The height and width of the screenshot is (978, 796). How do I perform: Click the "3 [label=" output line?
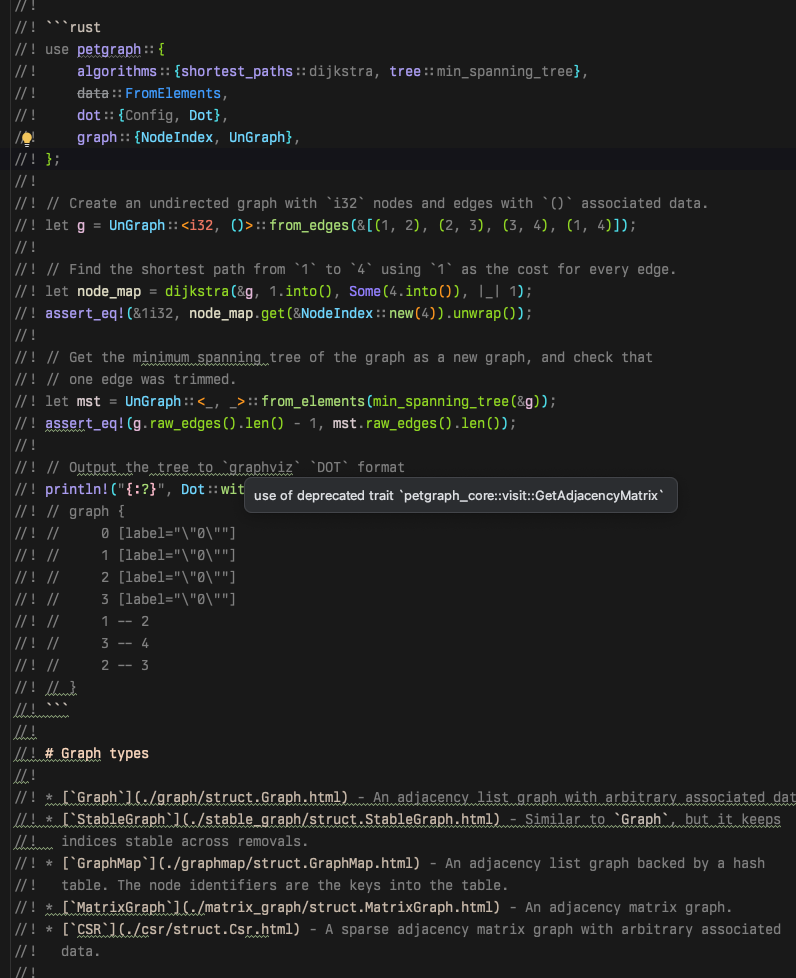[x=168, y=599]
